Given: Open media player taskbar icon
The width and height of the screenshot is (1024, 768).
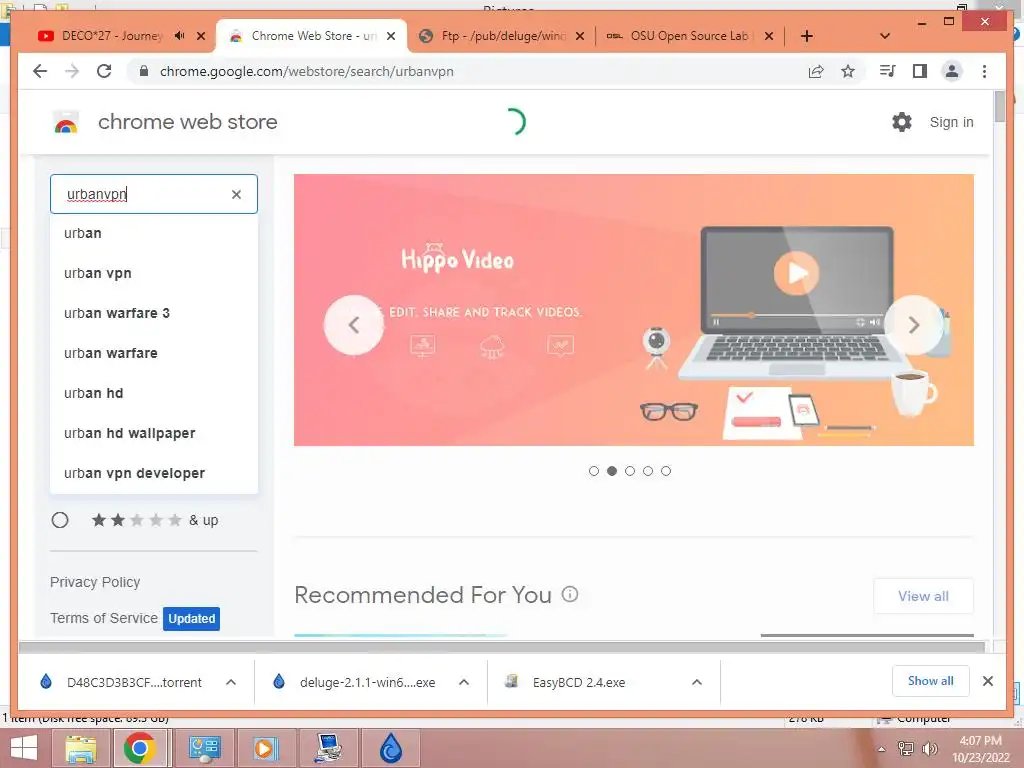Looking at the screenshot, I should [265, 748].
